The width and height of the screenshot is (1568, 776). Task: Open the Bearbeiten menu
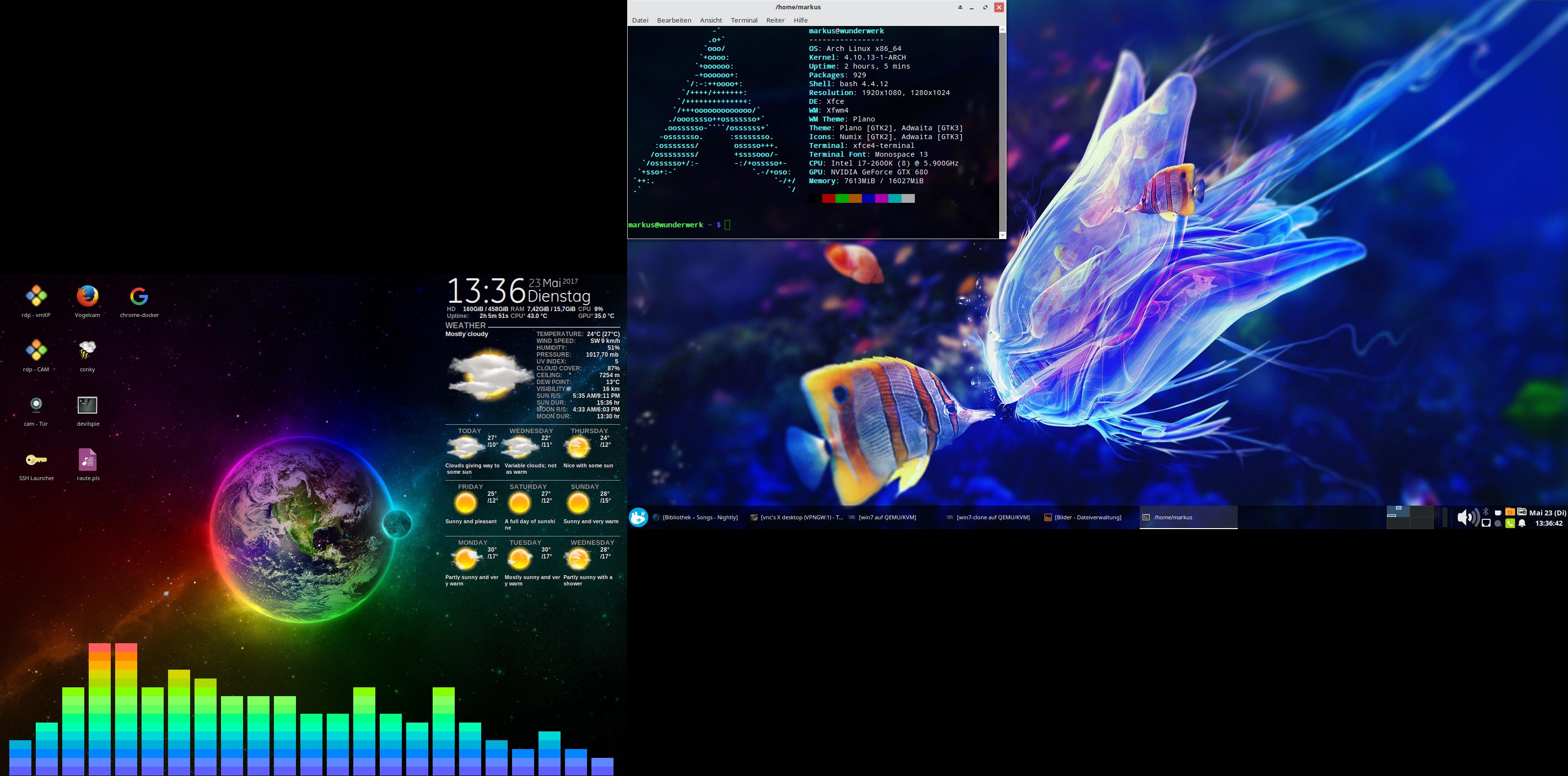coord(674,20)
